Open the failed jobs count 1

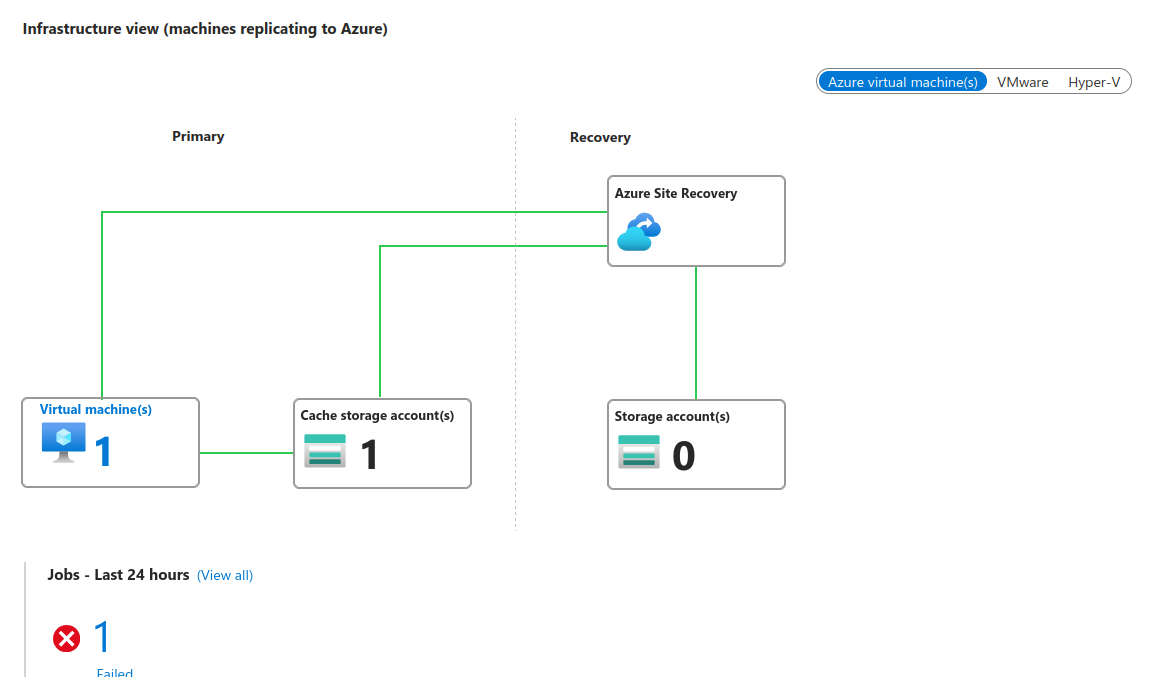(x=103, y=637)
